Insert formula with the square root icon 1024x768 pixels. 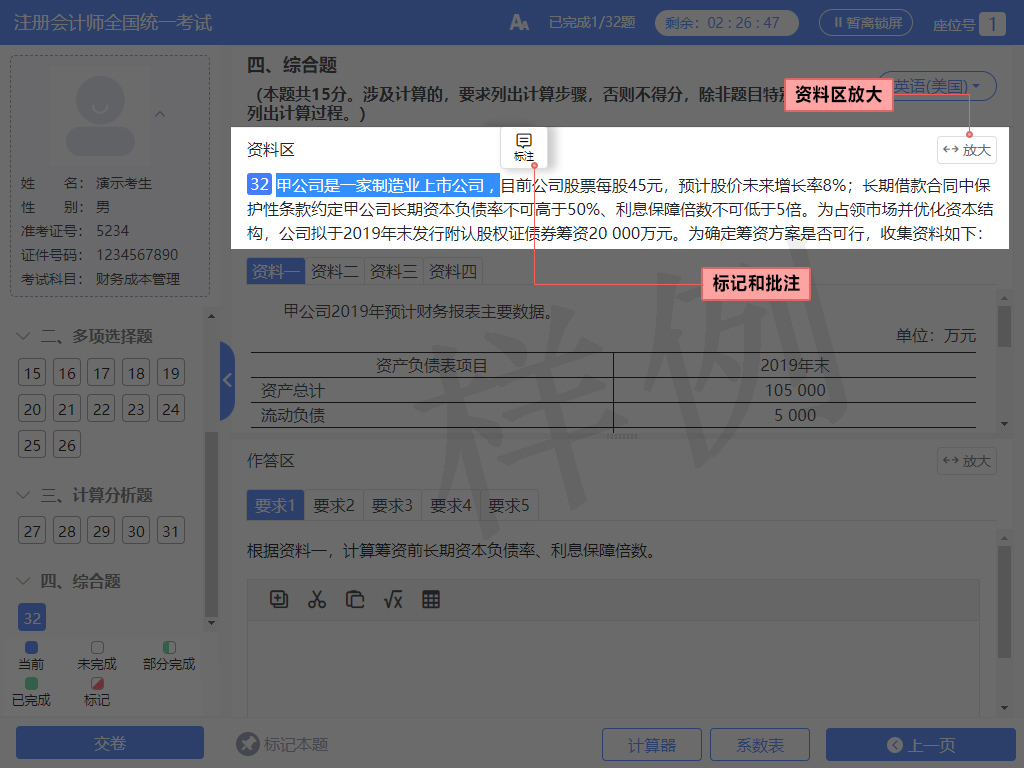393,600
